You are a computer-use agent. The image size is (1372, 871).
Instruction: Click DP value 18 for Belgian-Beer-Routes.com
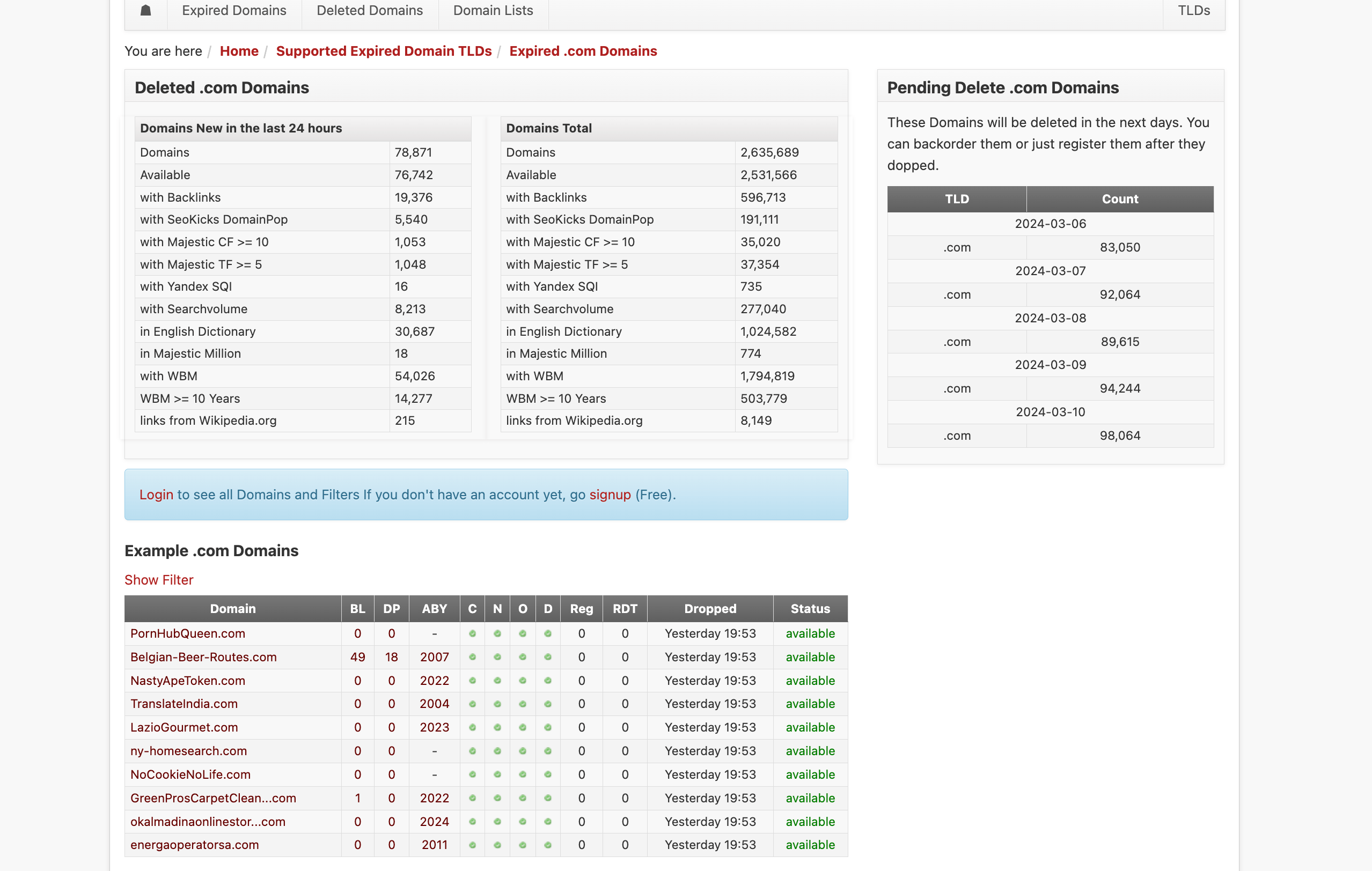pyautogui.click(x=392, y=657)
